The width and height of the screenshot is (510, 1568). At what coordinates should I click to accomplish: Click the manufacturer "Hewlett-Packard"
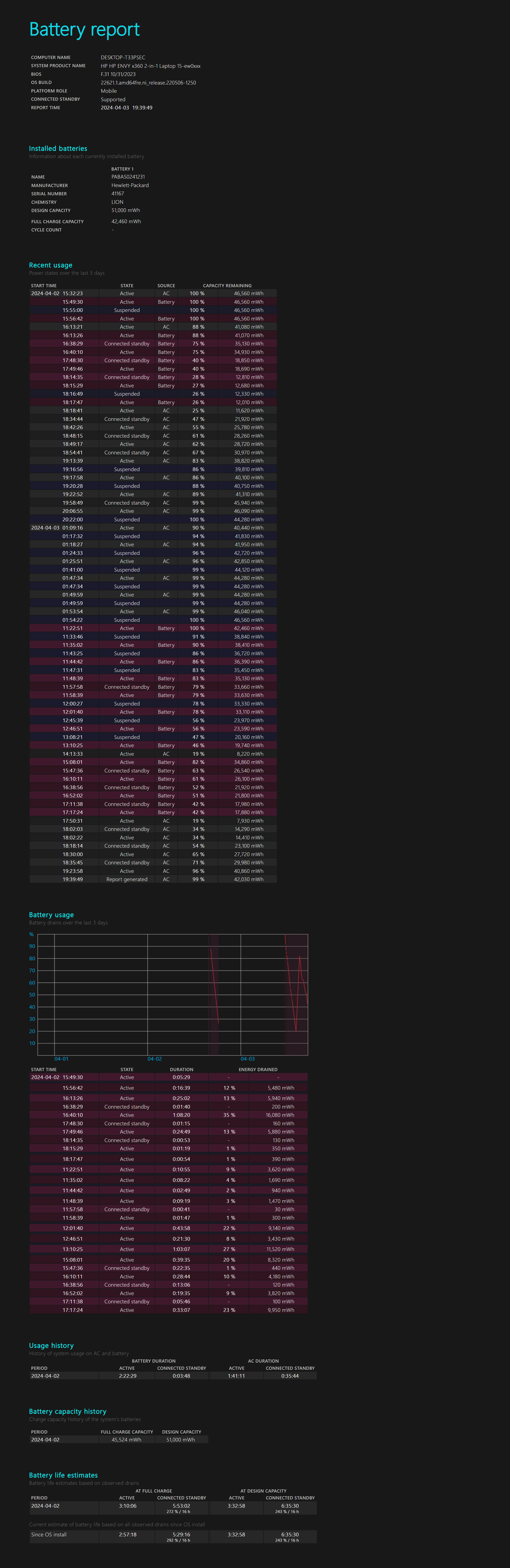click(x=130, y=186)
